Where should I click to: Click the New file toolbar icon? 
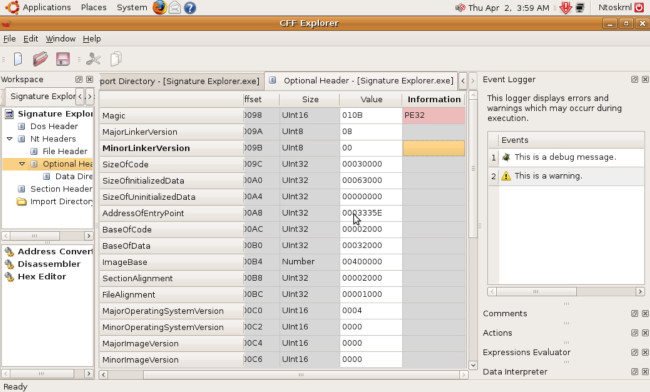tap(18, 59)
